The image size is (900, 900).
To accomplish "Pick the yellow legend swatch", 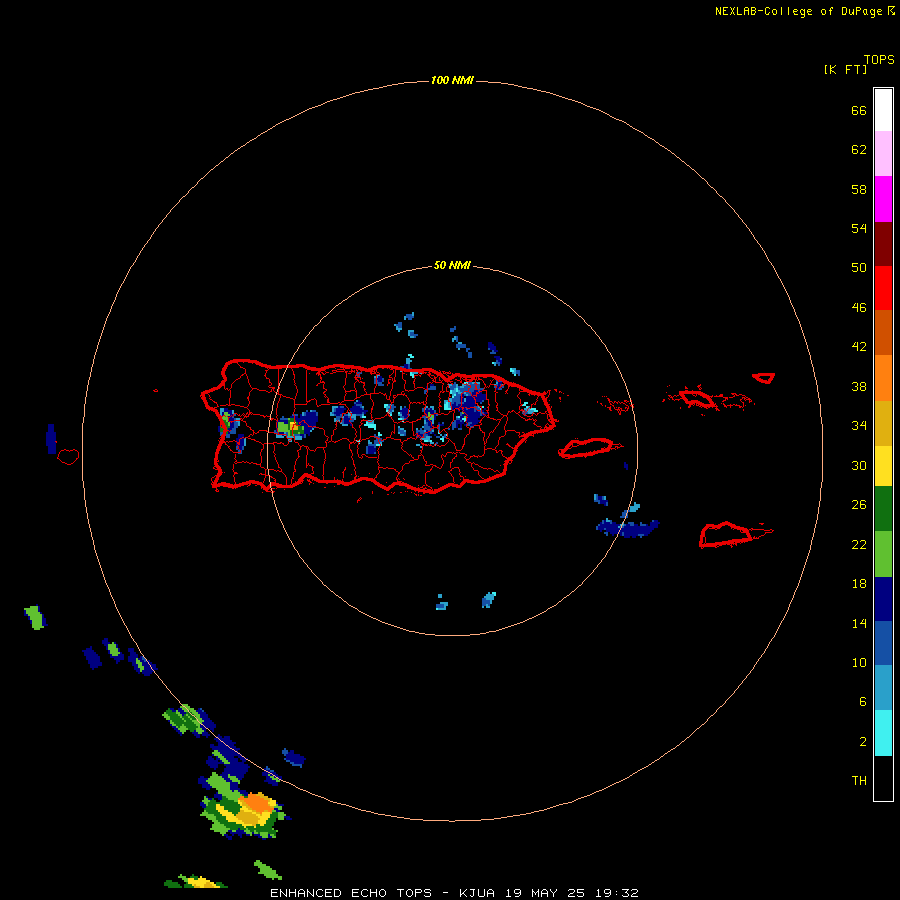I will [883, 466].
